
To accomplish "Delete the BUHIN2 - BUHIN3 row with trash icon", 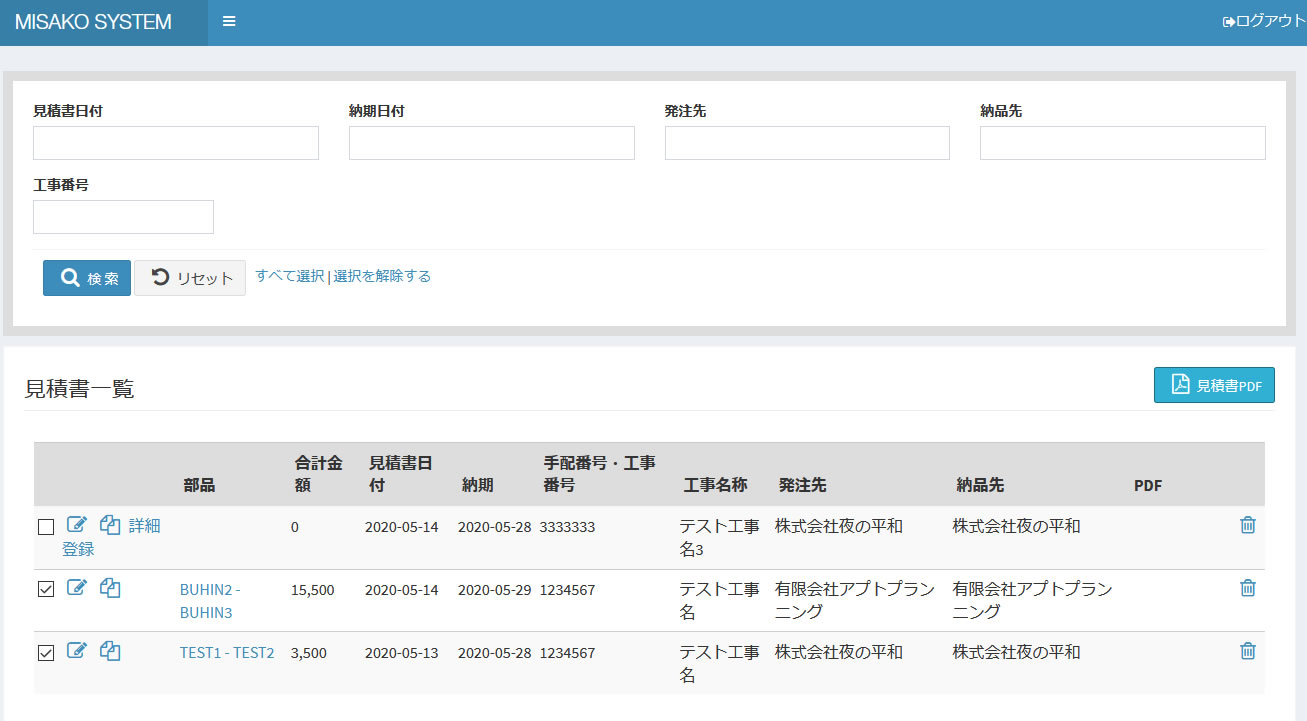I will (1247, 588).
